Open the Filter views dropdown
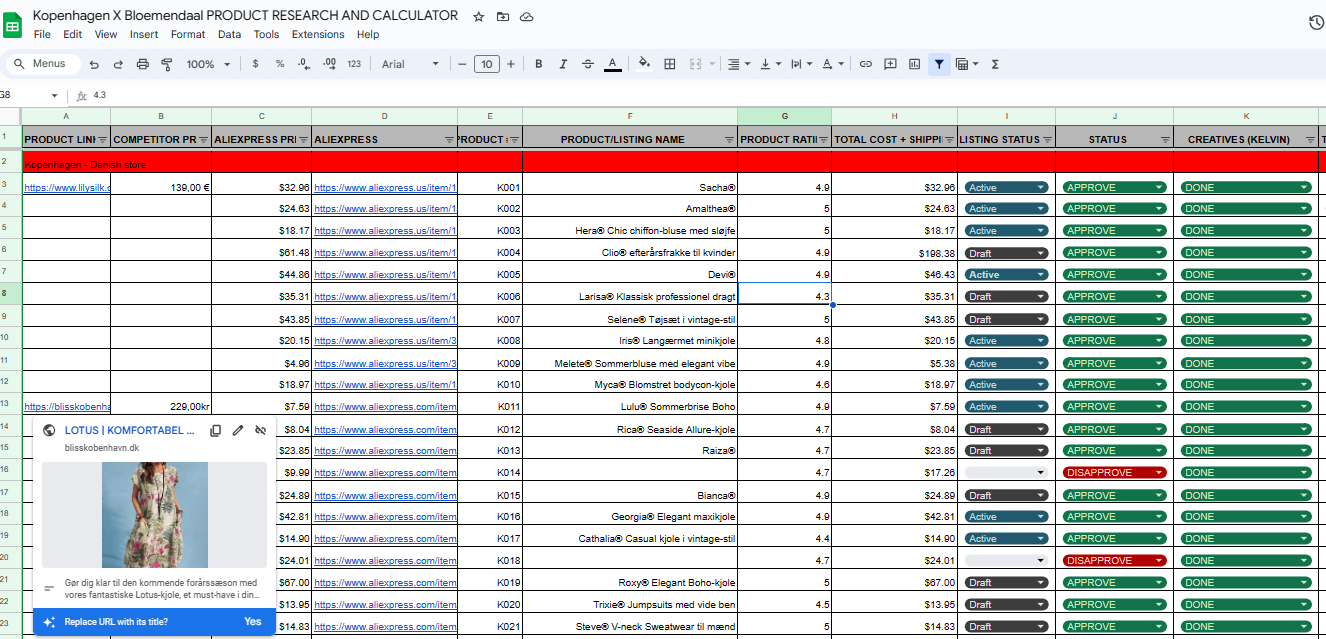This screenshot has width=1326, height=639. pos(967,64)
